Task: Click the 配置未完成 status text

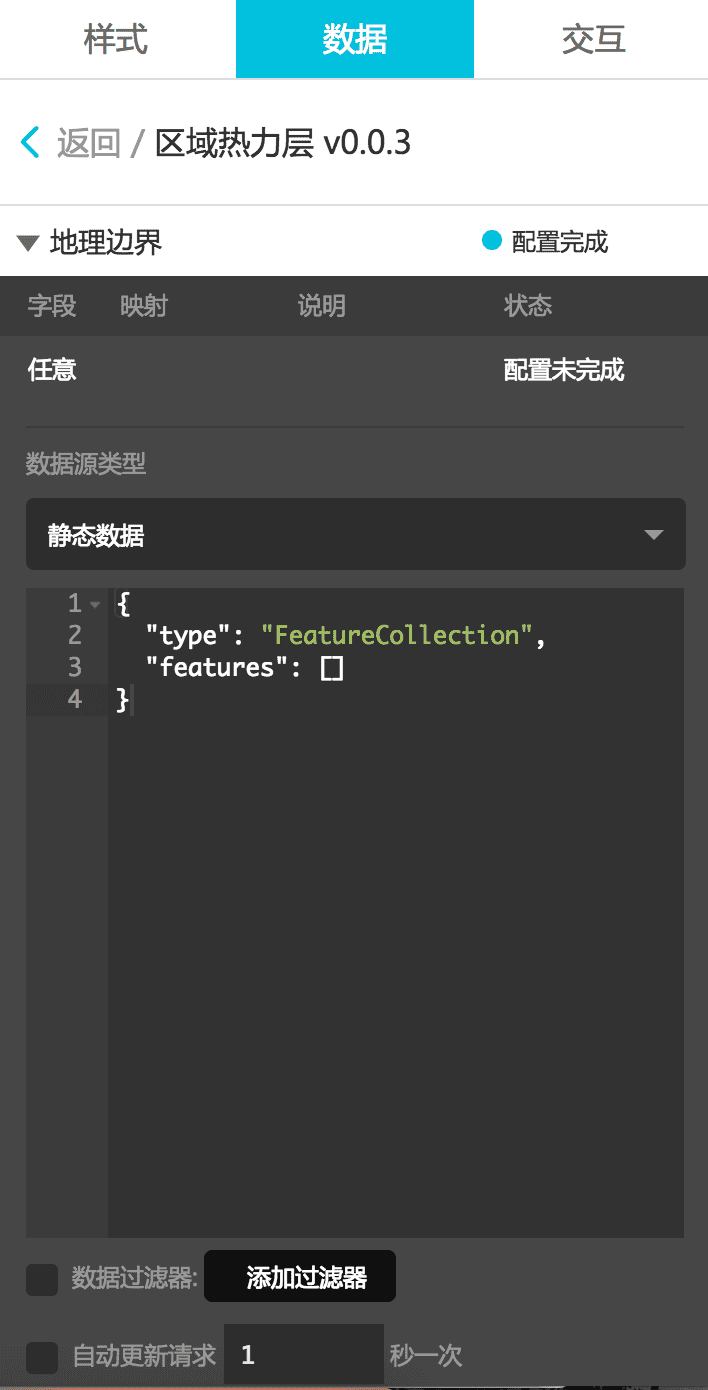Action: coord(564,370)
